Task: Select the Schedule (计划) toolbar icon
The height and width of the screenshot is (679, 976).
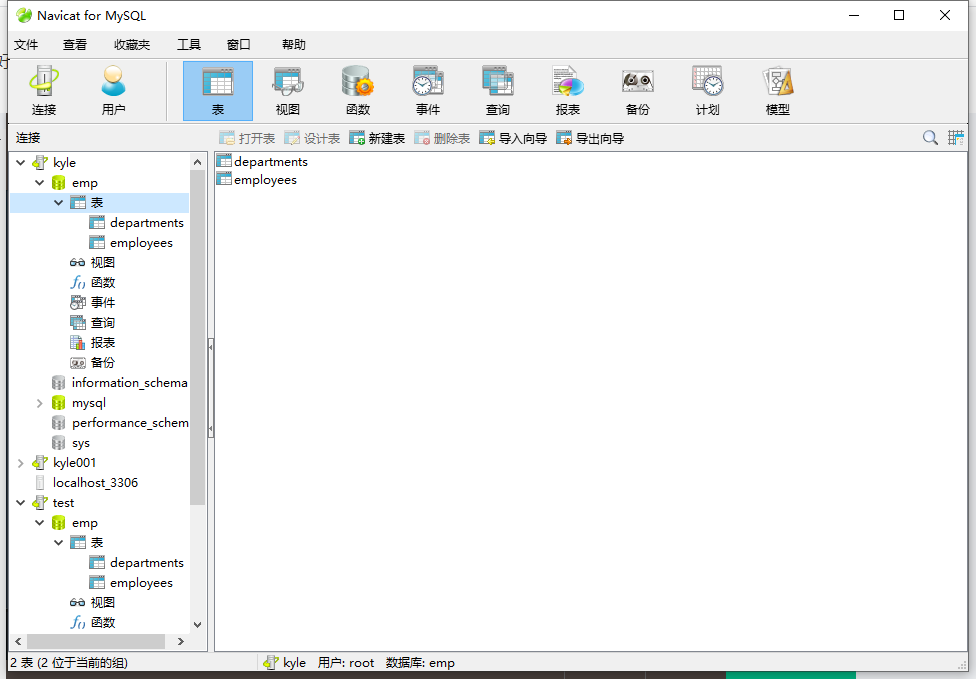Action: [x=707, y=91]
